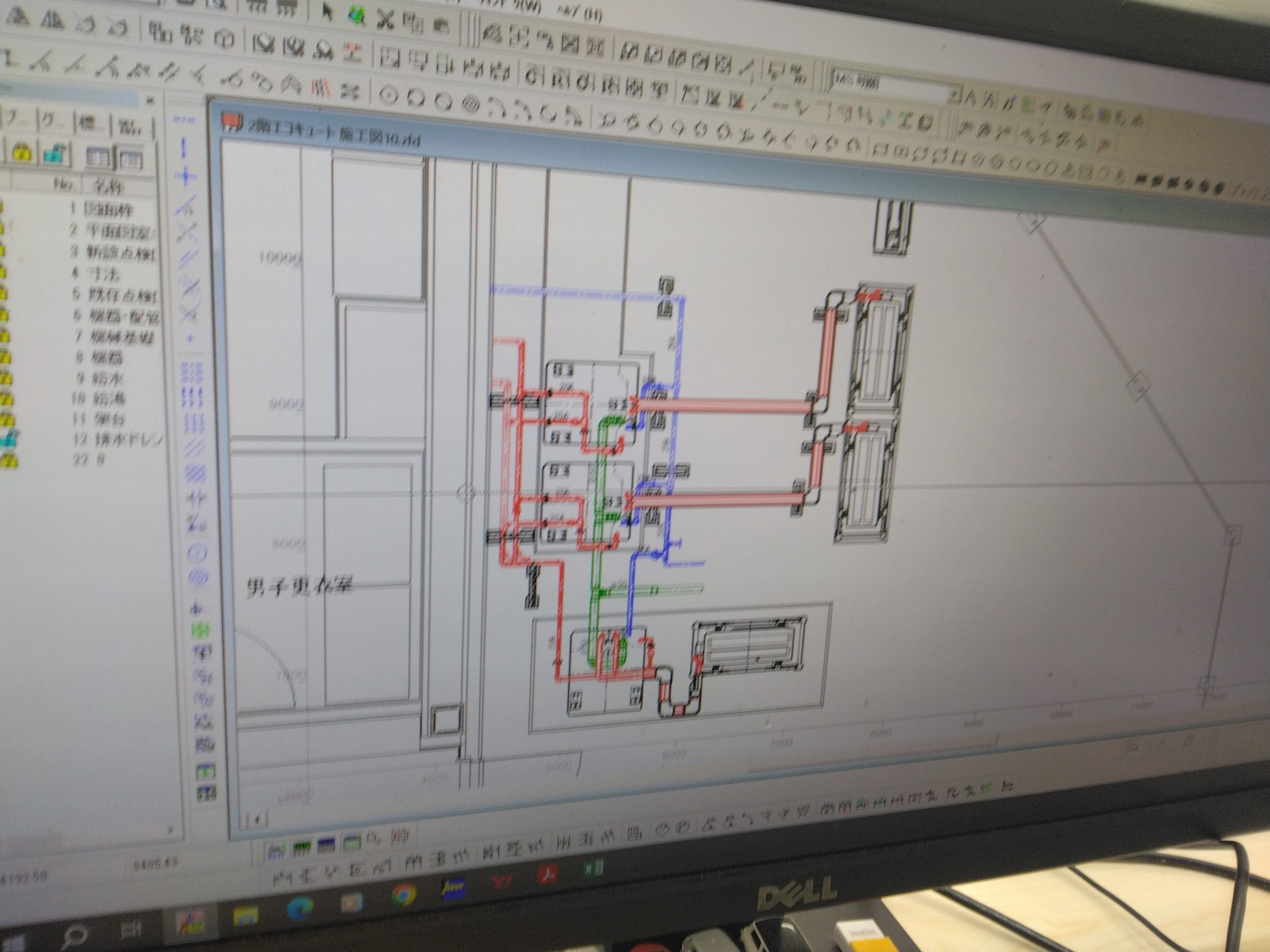
Task: Select the arrow pointer tool in top toolbar
Action: (328, 12)
